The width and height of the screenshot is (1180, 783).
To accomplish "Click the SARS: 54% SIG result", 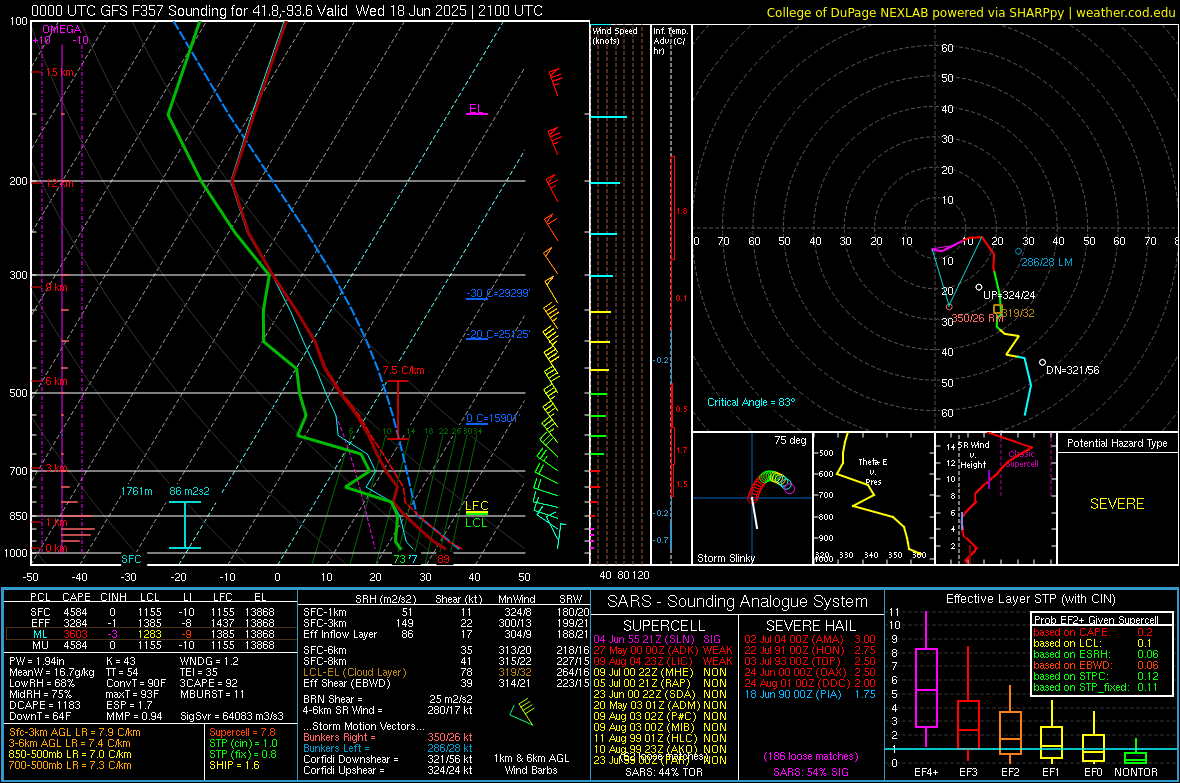I will point(810,772).
